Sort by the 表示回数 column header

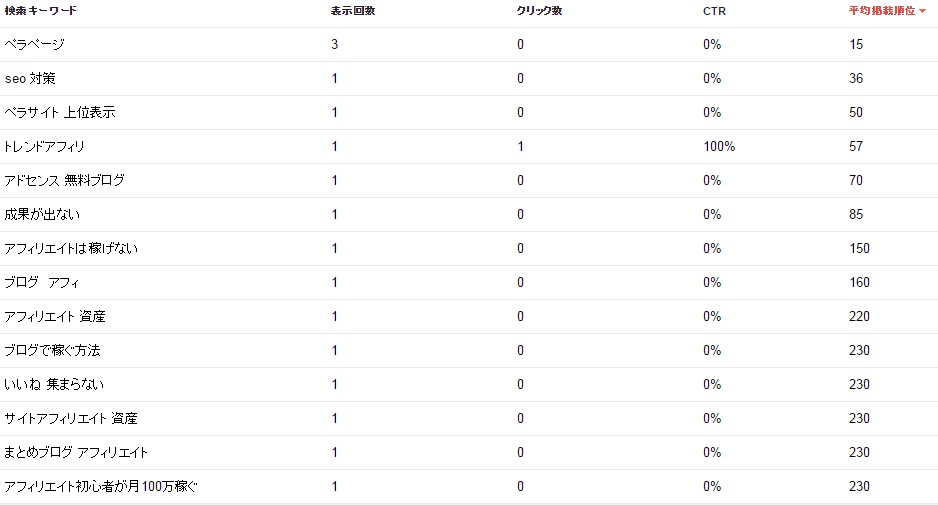pyautogui.click(x=353, y=10)
